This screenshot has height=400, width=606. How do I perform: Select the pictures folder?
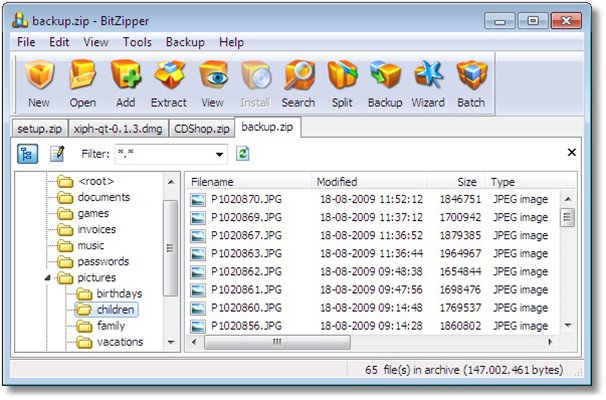tap(97, 277)
